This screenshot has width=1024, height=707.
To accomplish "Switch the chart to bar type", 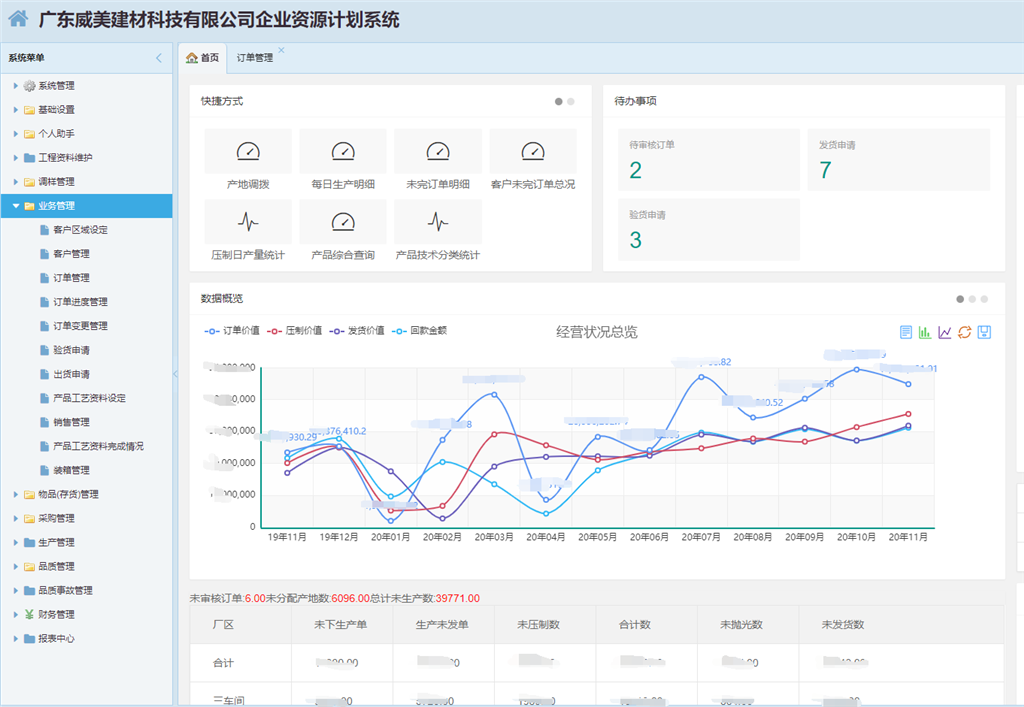I will point(925,332).
